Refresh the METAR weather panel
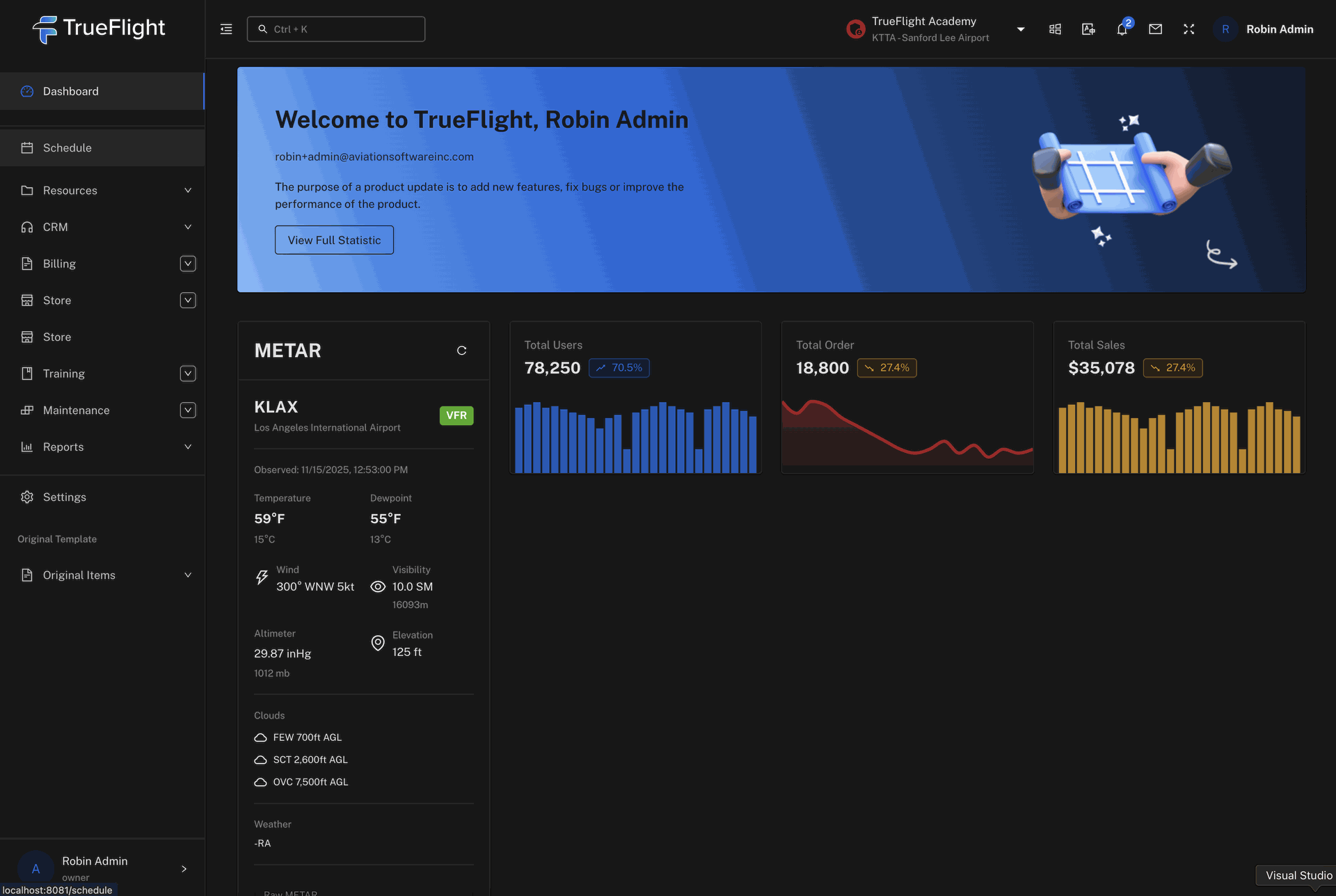Image resolution: width=1336 pixels, height=896 pixels. (x=461, y=351)
